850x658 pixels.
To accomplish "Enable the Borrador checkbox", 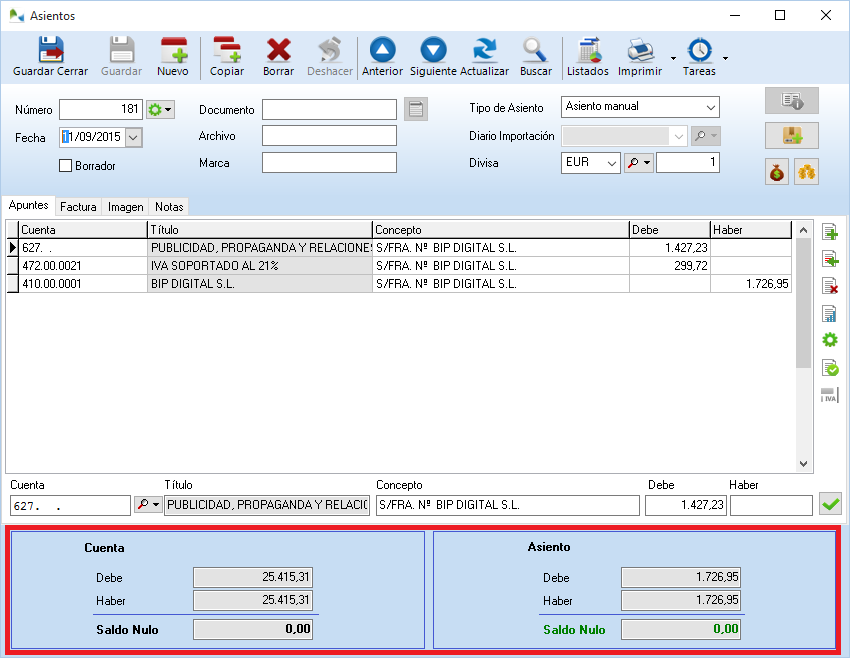I will (x=66, y=166).
